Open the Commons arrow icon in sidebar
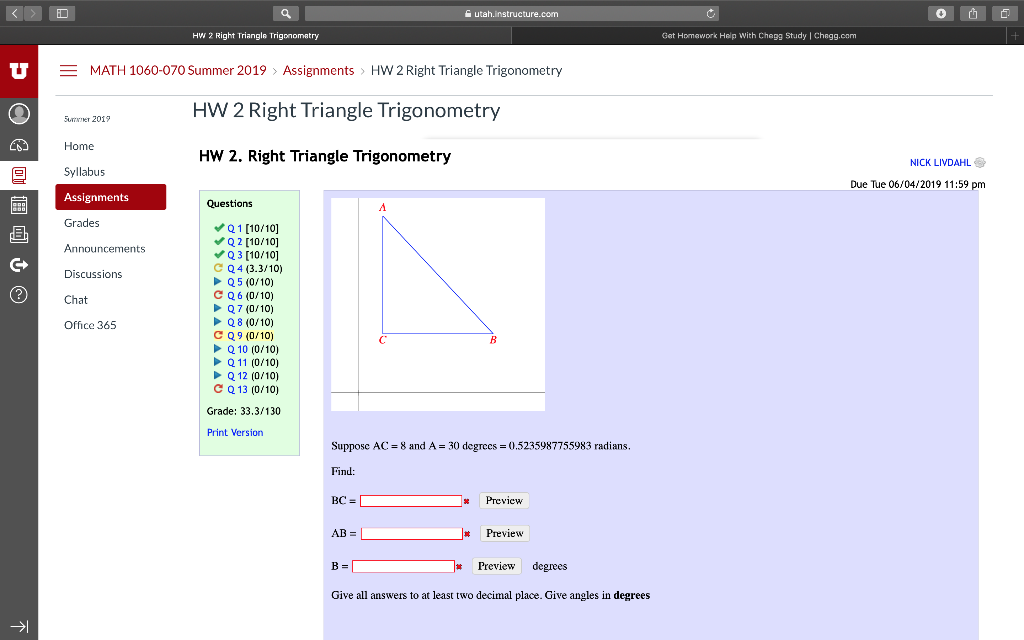Screen dimensions: 1024x640 pyautogui.click(x=18, y=266)
